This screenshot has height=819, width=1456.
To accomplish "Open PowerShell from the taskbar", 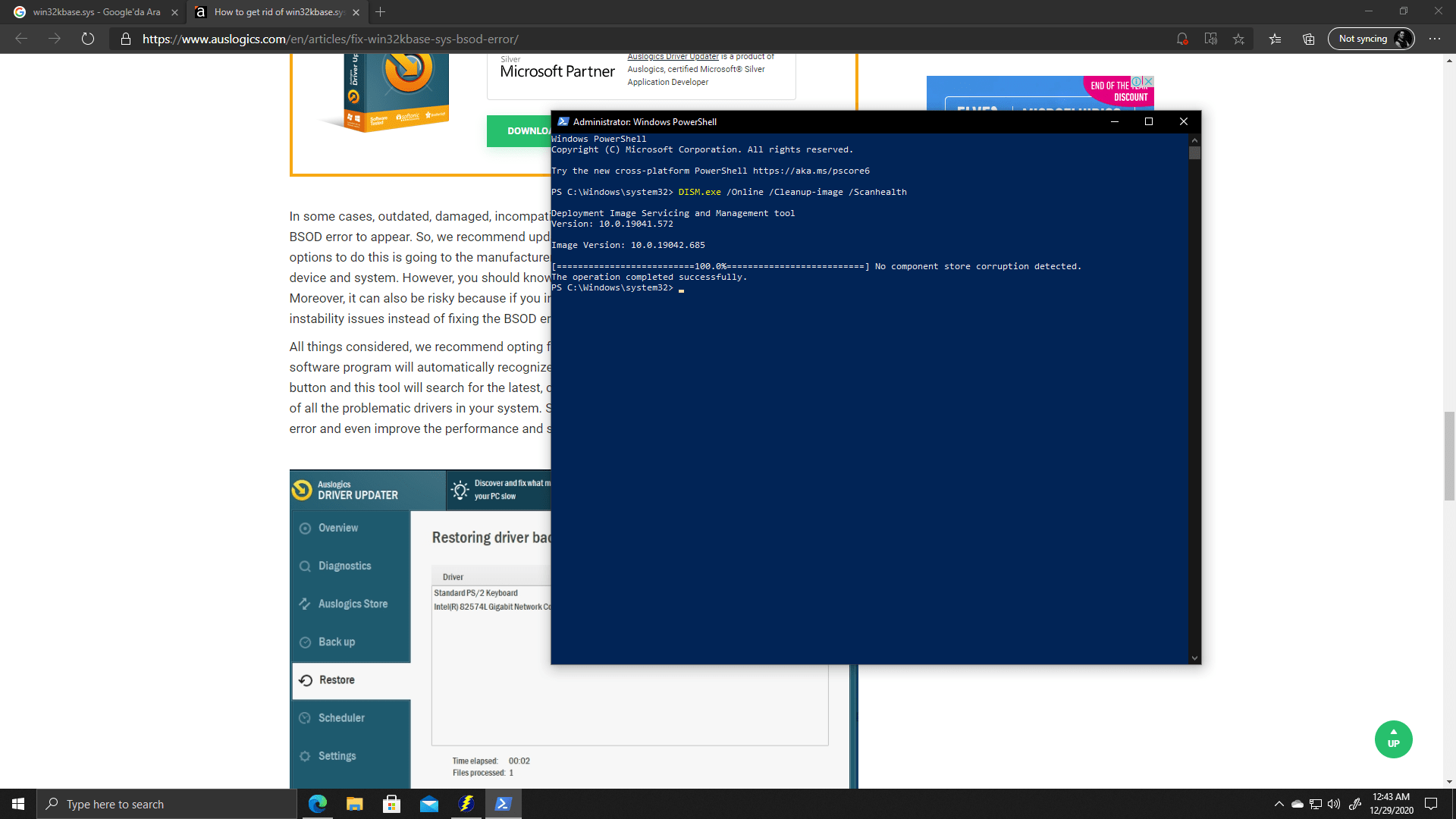I will pyautogui.click(x=503, y=804).
